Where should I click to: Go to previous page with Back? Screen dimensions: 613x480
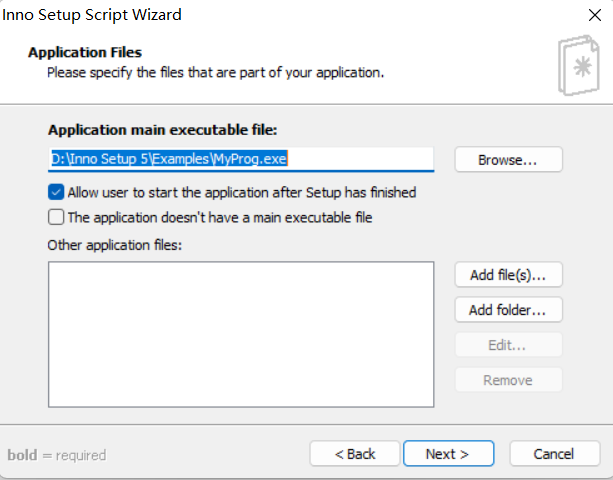[x=355, y=454]
